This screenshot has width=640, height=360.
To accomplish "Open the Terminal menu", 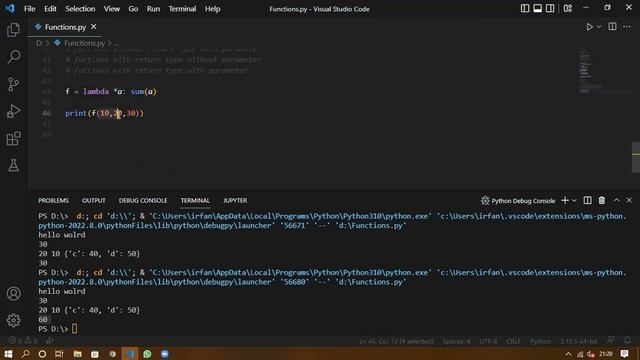I will [182, 9].
